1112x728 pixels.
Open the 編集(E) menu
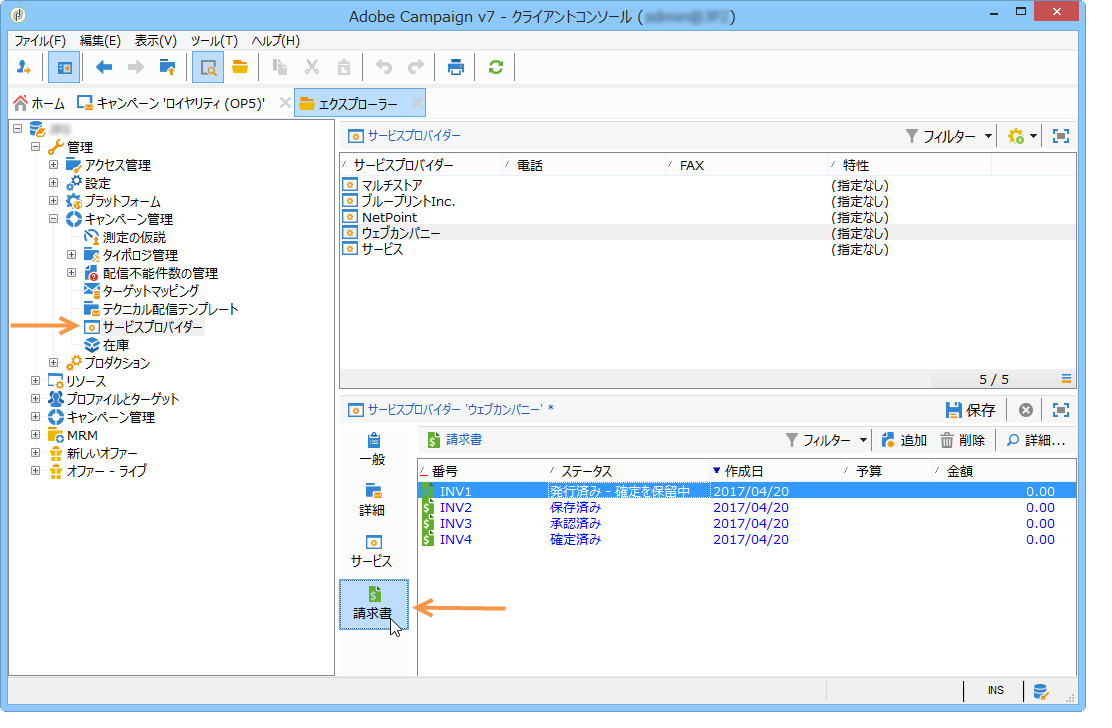click(100, 40)
